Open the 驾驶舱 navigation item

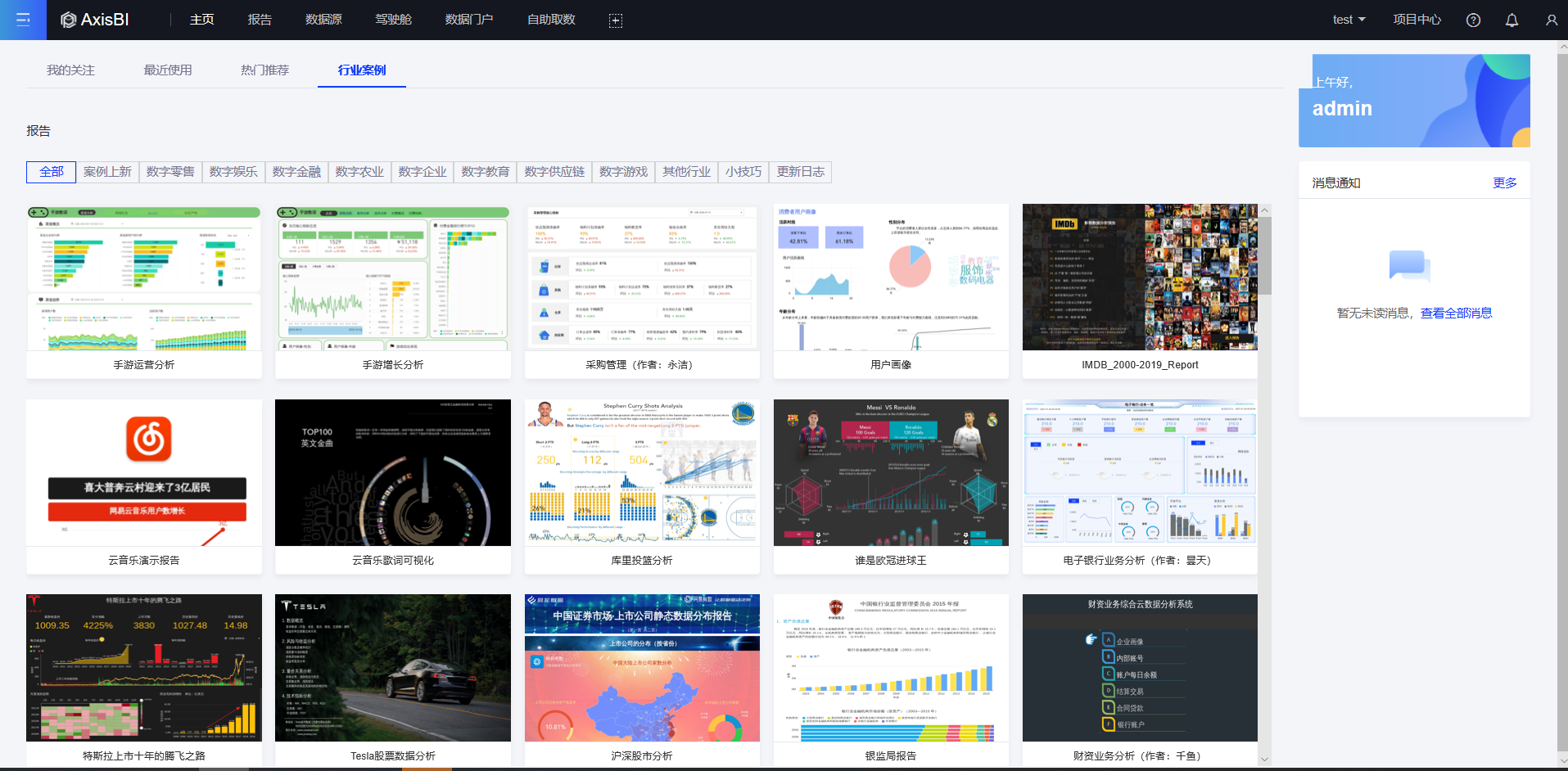coord(393,20)
